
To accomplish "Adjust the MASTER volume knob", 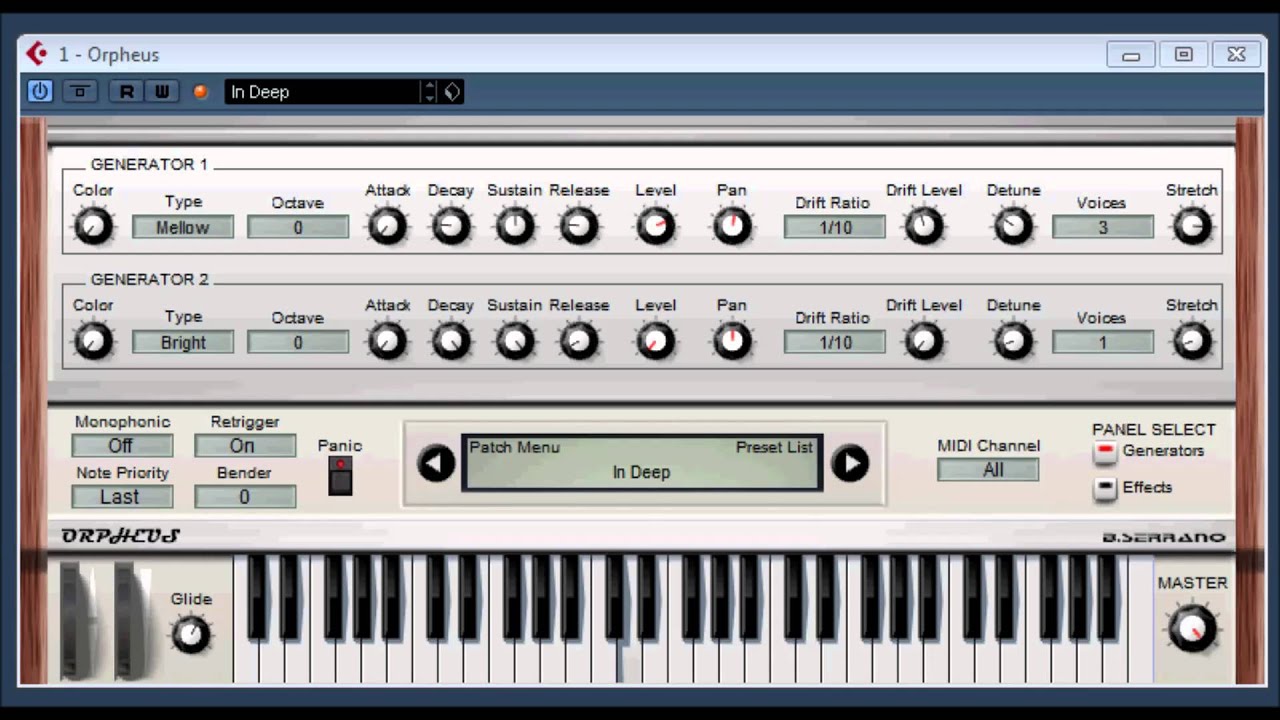I will click(x=1192, y=628).
